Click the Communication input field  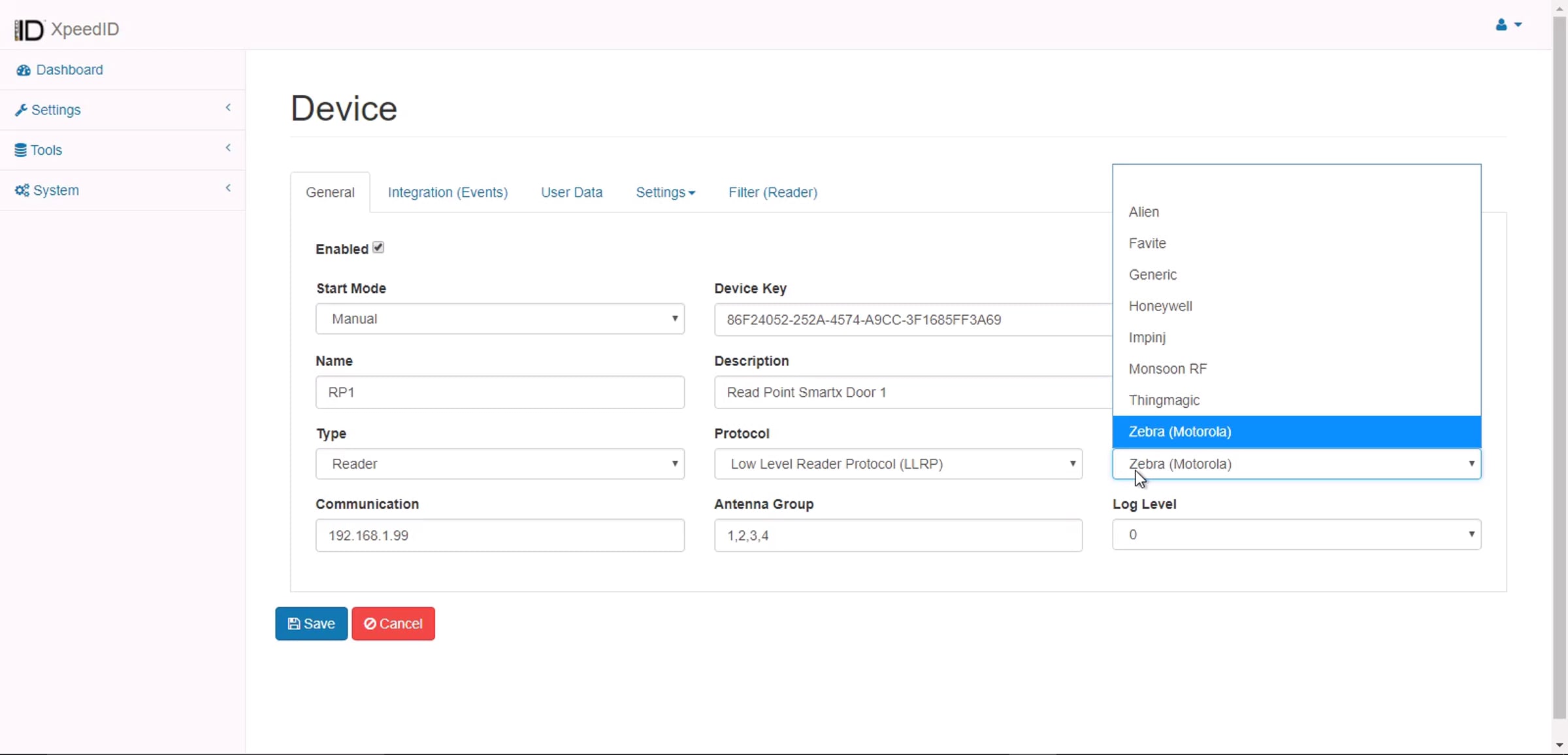pyautogui.click(x=500, y=535)
